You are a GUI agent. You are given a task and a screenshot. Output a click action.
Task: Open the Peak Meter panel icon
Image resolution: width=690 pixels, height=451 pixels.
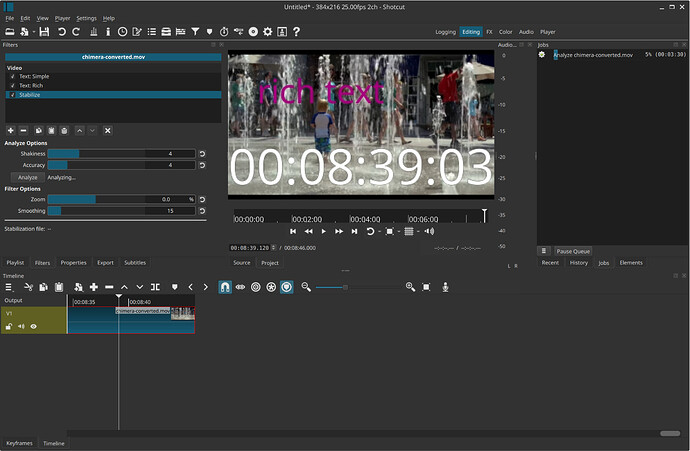[93, 32]
